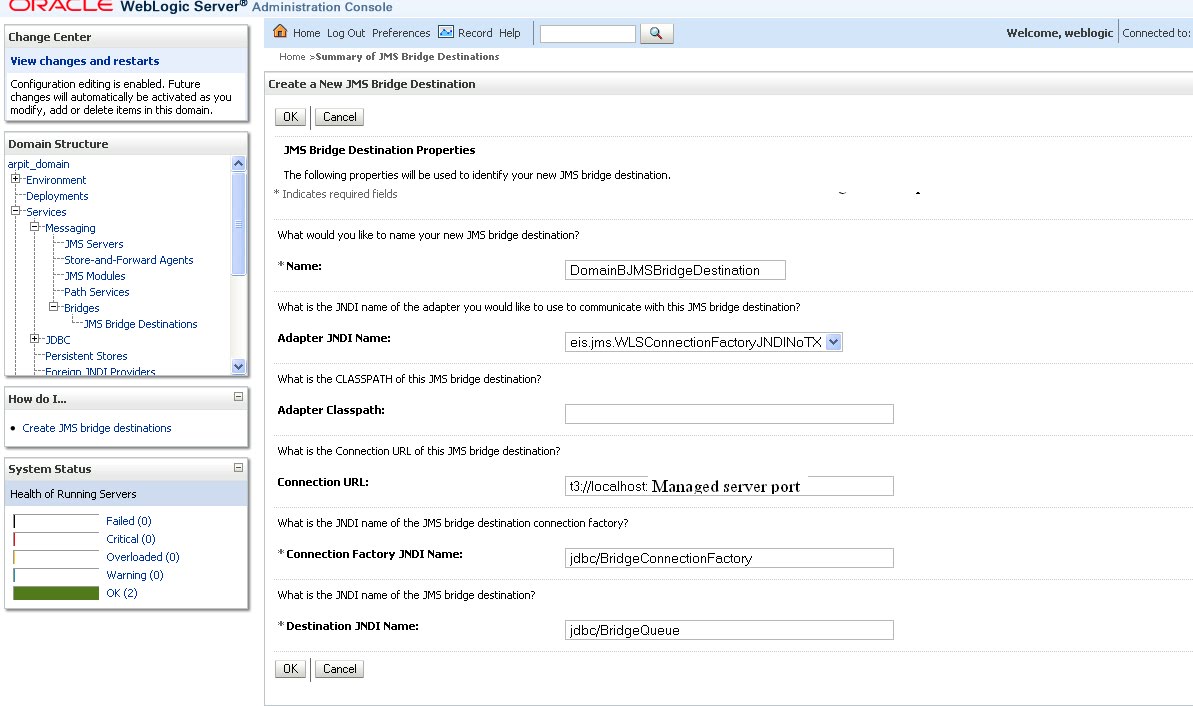Image resolution: width=1193 pixels, height=706 pixels.
Task: Open Store-and-Forward Agents tree item
Action: [x=129, y=260]
